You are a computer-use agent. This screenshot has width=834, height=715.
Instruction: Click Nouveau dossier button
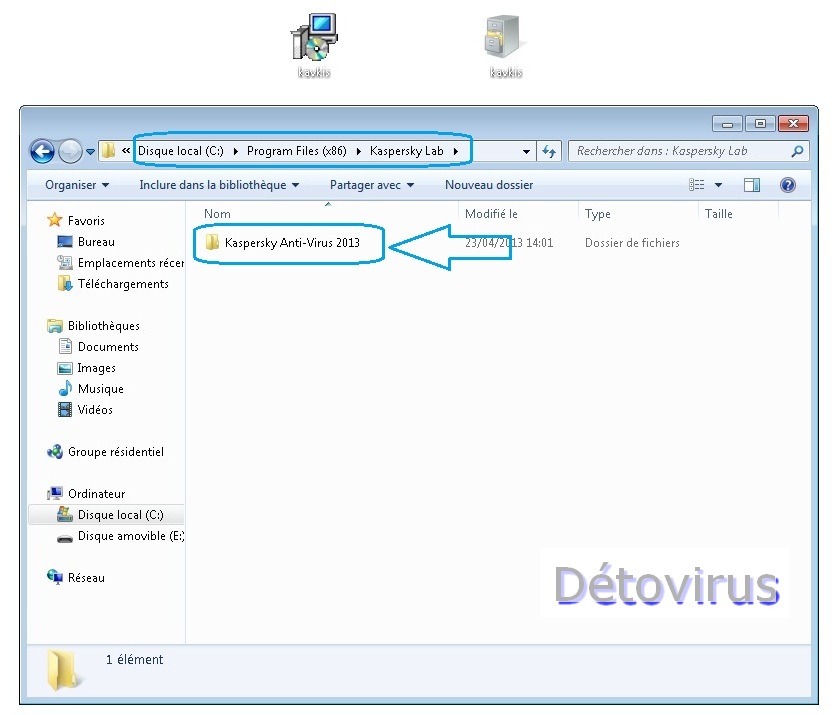(489, 185)
